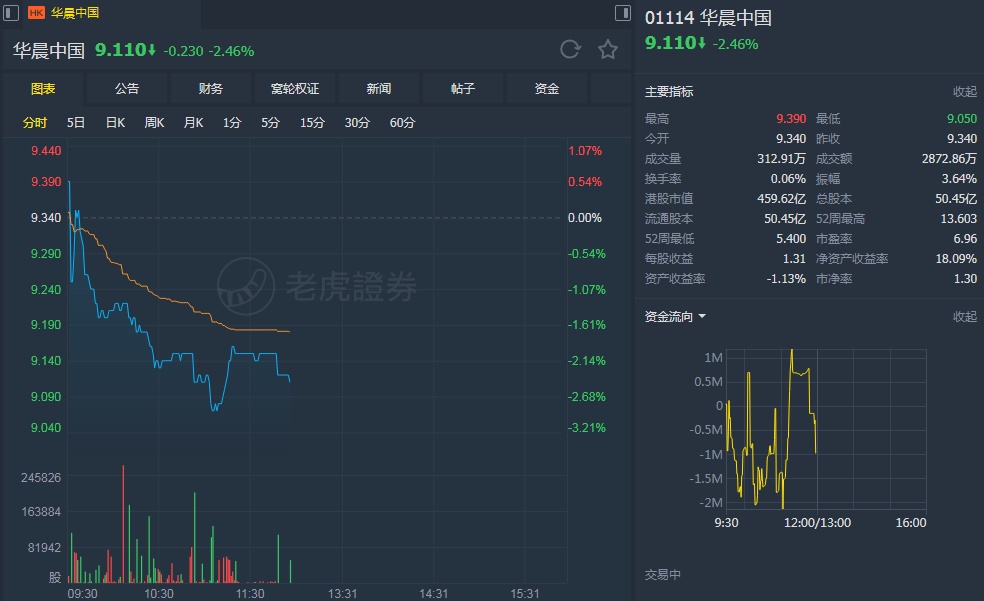
Task: Select the 15分 chart interval
Action: coord(313,123)
